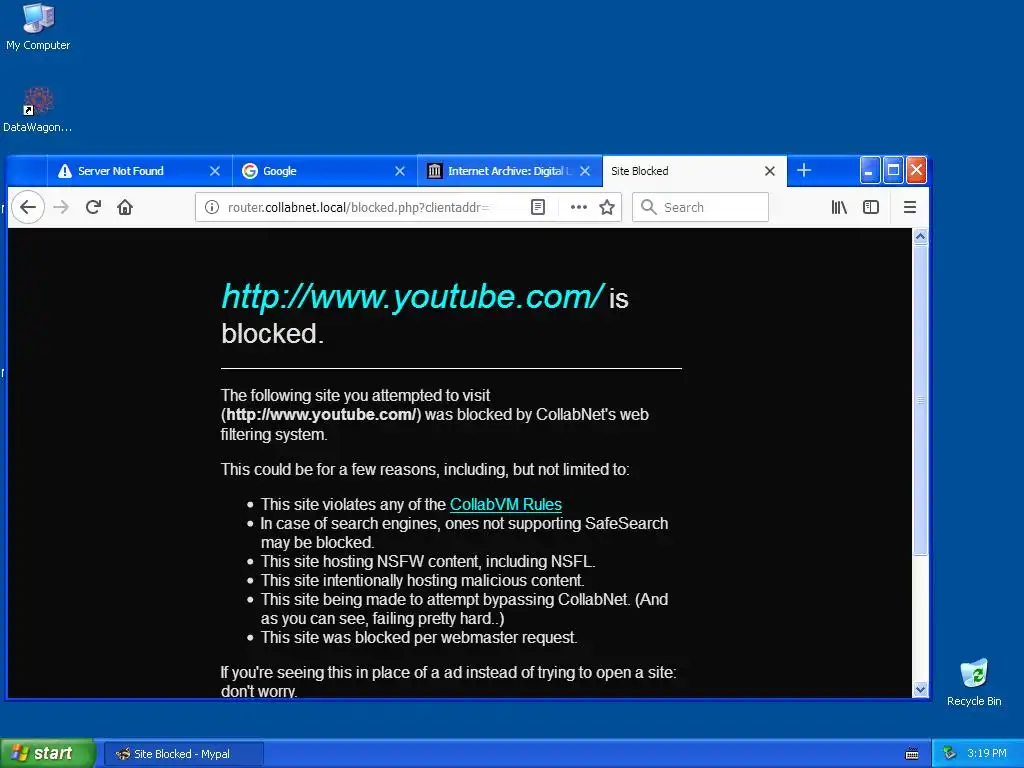
Task: Switch to the Internet Archive tab
Action: click(509, 171)
